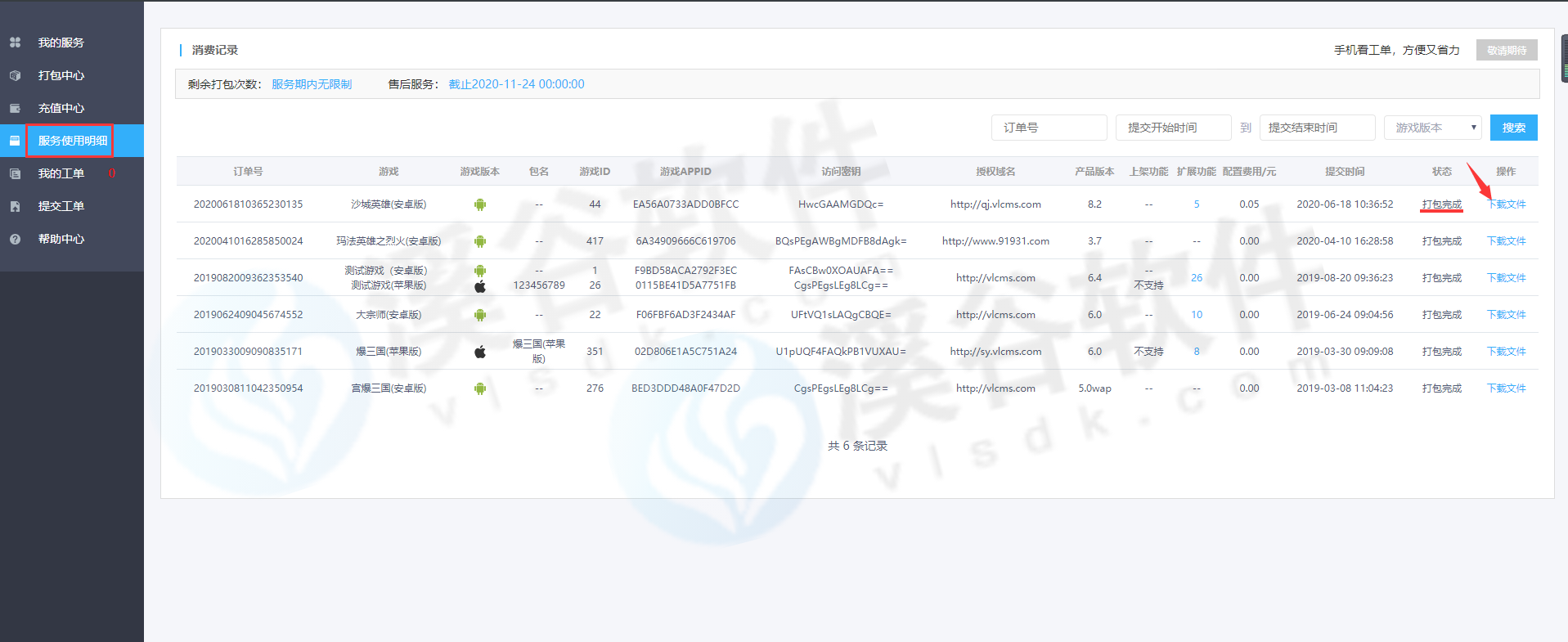Download file for order 2020061810365230135
Screen dimensions: 1568x642
[x=1506, y=204]
